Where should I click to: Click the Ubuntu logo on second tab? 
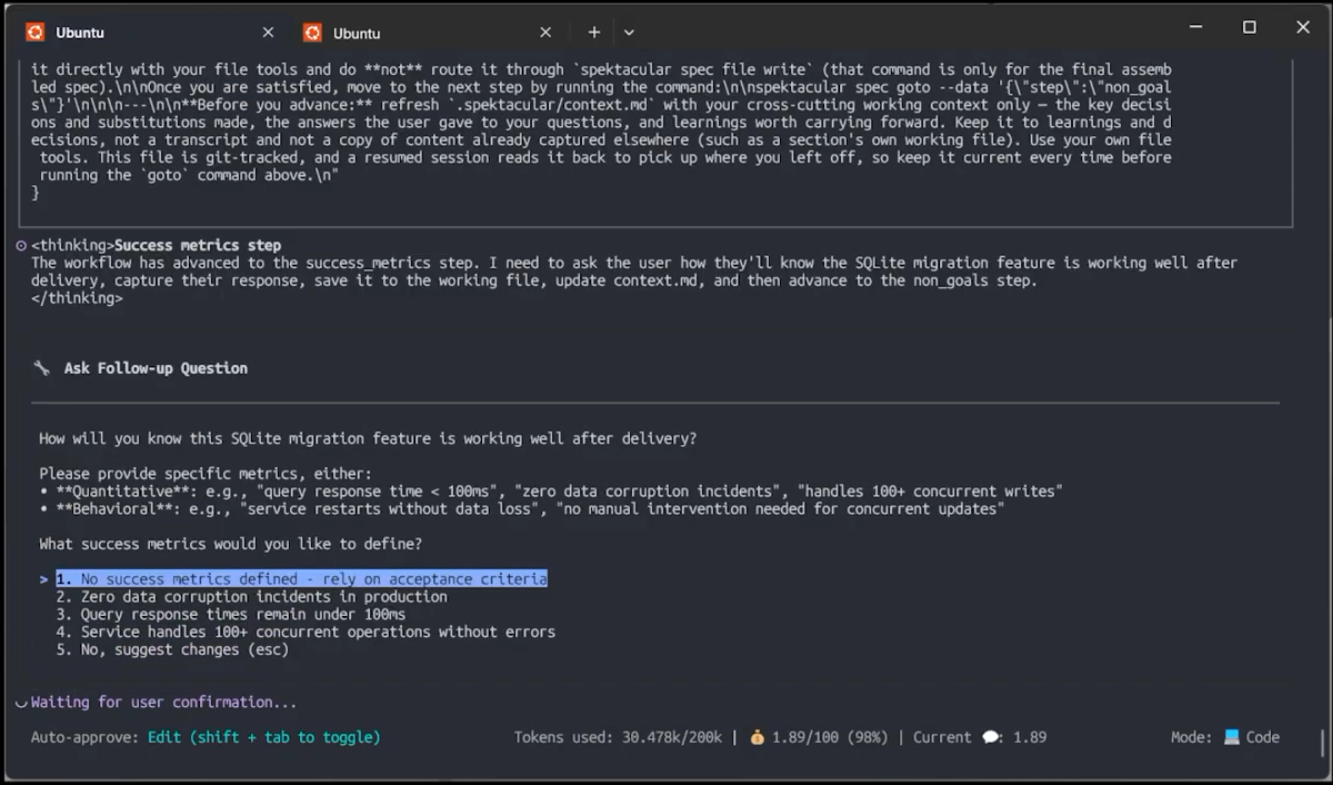[312, 32]
